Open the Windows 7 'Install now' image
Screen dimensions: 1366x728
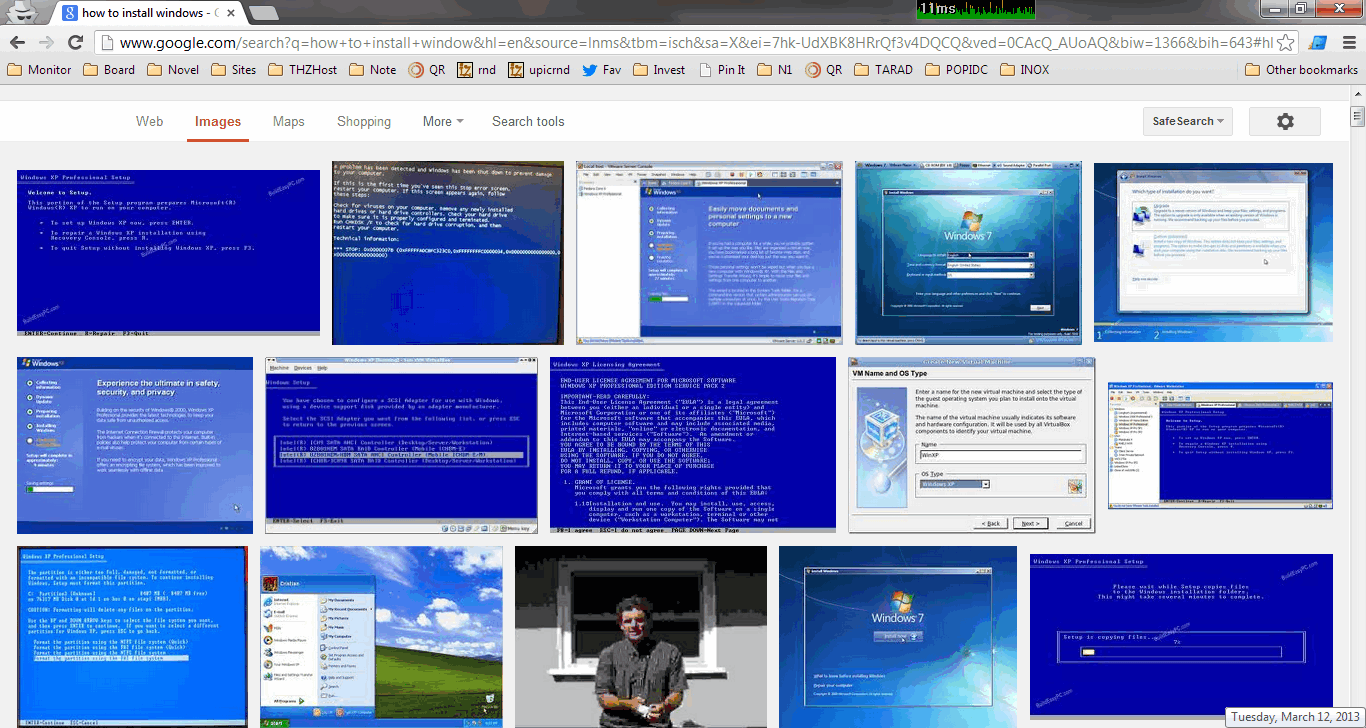point(898,637)
